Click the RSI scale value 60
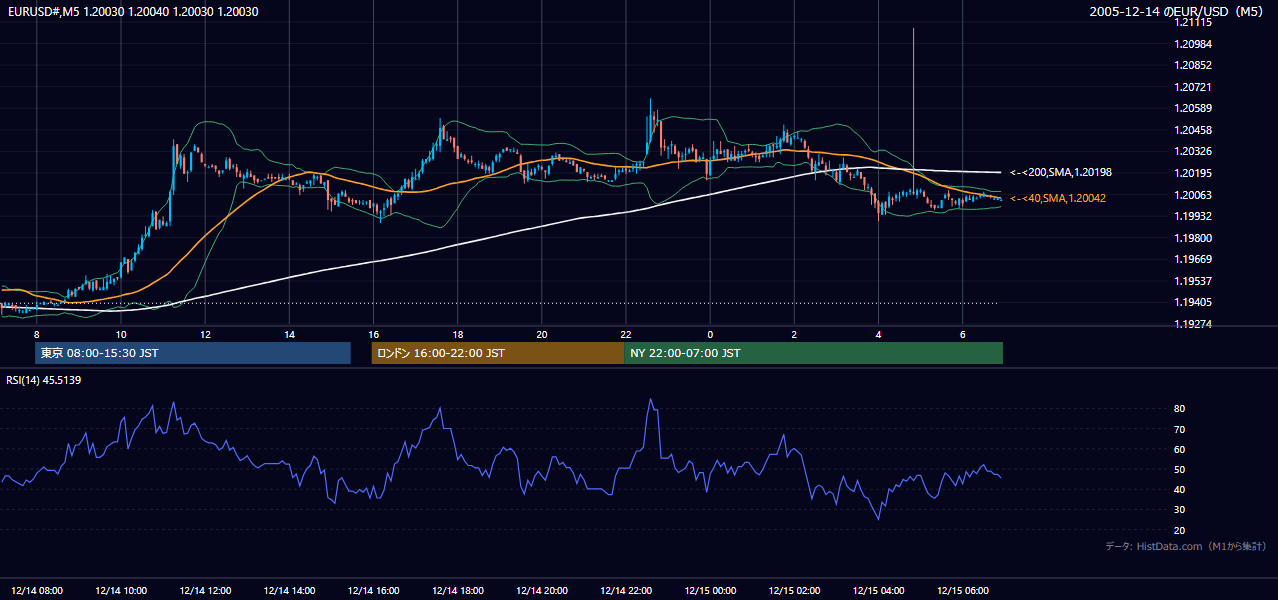 coord(1180,449)
